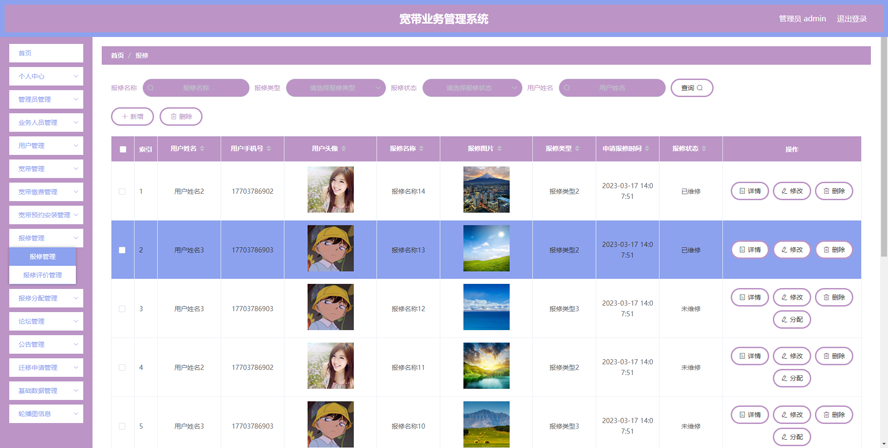This screenshot has width=888, height=448.
Task: Sort table by 报修状态 column arrows
Action: (x=704, y=149)
